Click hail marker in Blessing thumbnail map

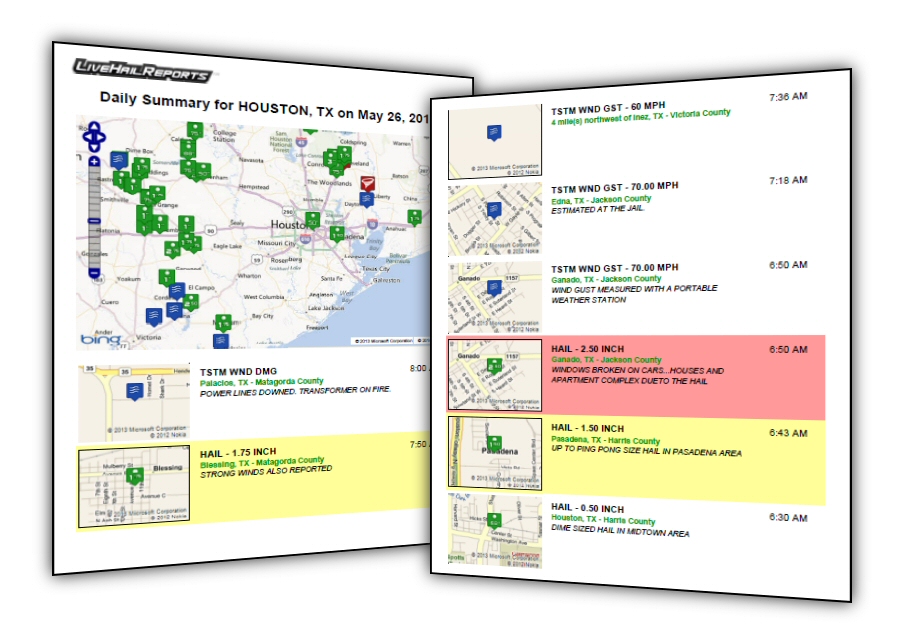135,477
